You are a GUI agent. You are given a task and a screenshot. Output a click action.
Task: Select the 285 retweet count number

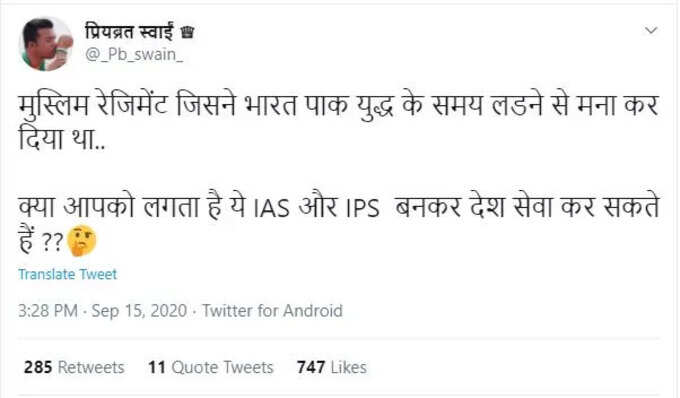38,367
